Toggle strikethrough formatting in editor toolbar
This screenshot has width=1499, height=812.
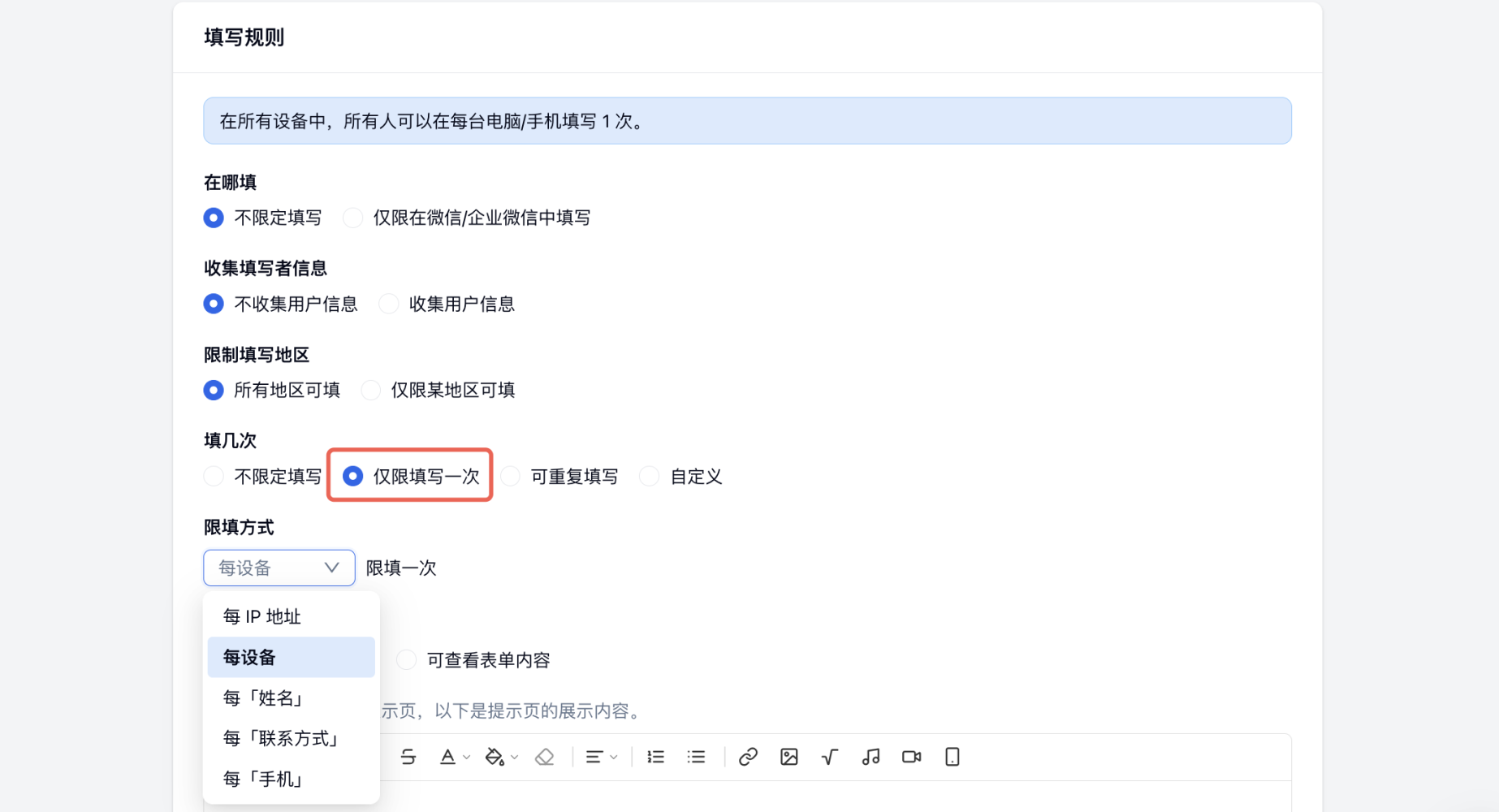pyautogui.click(x=408, y=757)
